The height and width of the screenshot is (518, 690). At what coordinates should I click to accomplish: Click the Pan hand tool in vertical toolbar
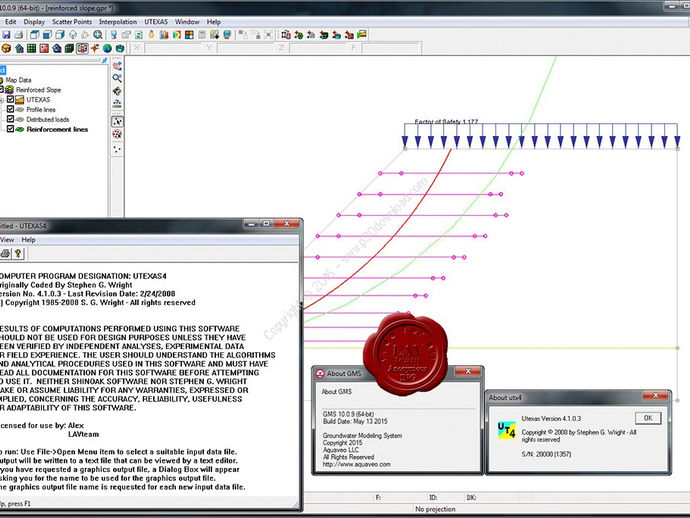(117, 66)
